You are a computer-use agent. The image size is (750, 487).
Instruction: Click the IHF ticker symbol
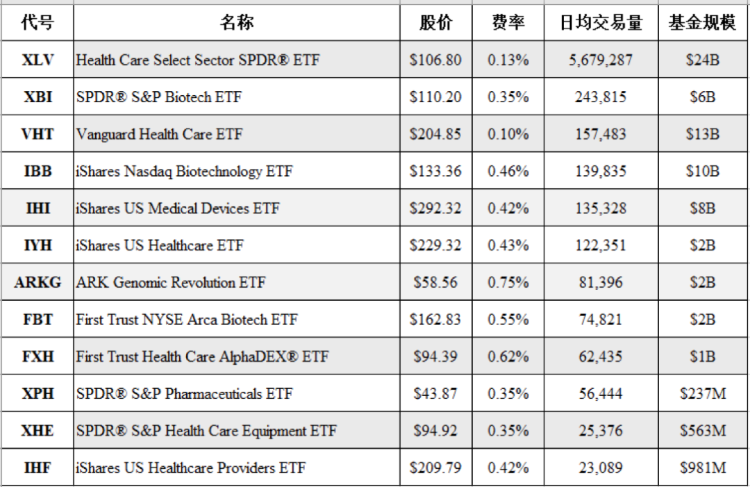click(x=38, y=467)
